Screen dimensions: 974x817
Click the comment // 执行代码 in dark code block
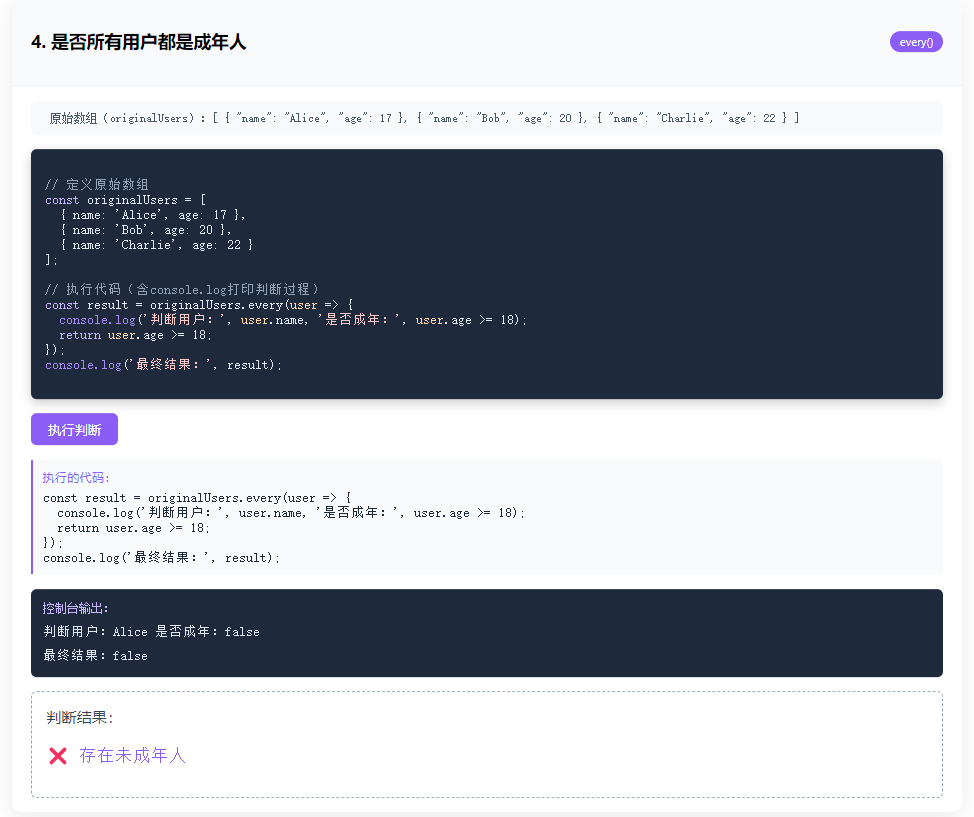pyautogui.click(x=181, y=290)
